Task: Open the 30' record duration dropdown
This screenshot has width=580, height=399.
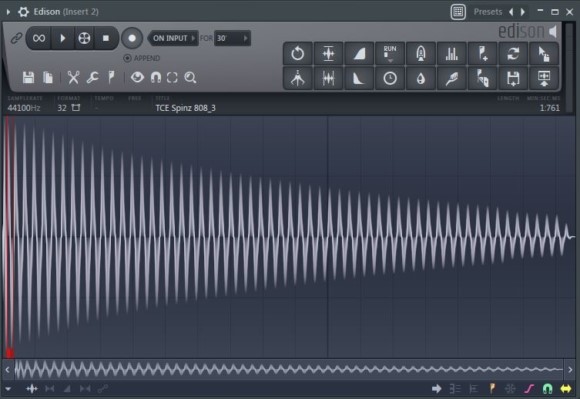Action: click(x=232, y=38)
